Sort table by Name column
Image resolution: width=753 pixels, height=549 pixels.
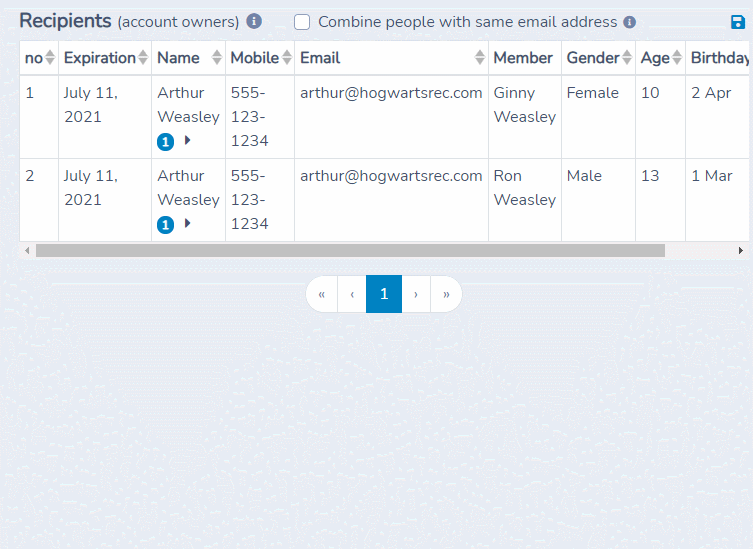217,58
